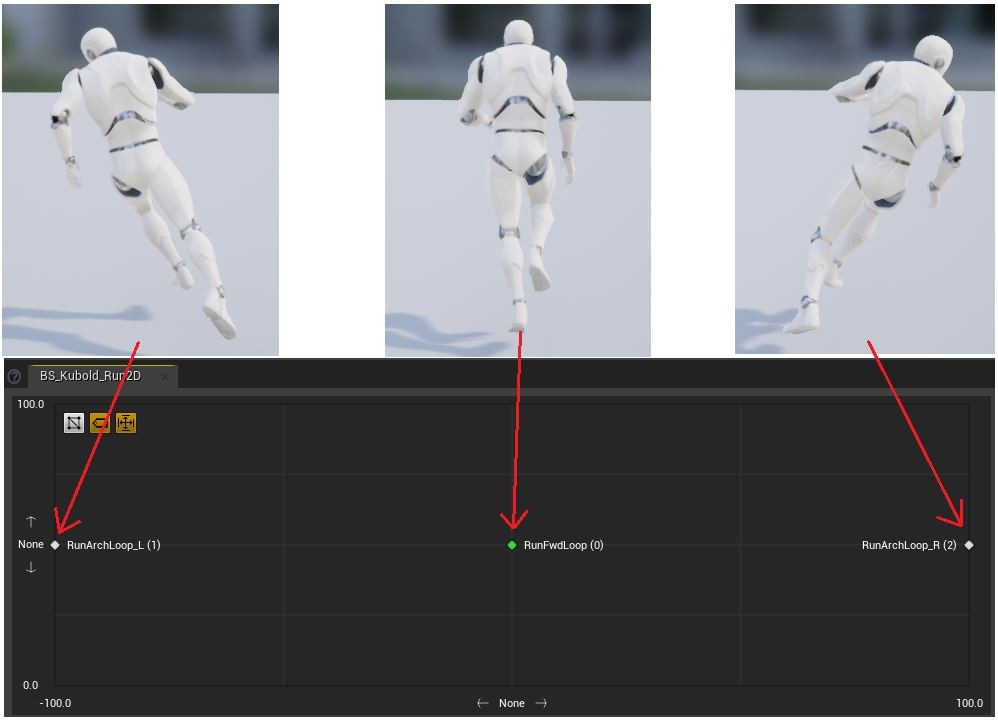The width and height of the screenshot is (998, 721).
Task: Click the horizontal axis None label
Action: click(512, 703)
